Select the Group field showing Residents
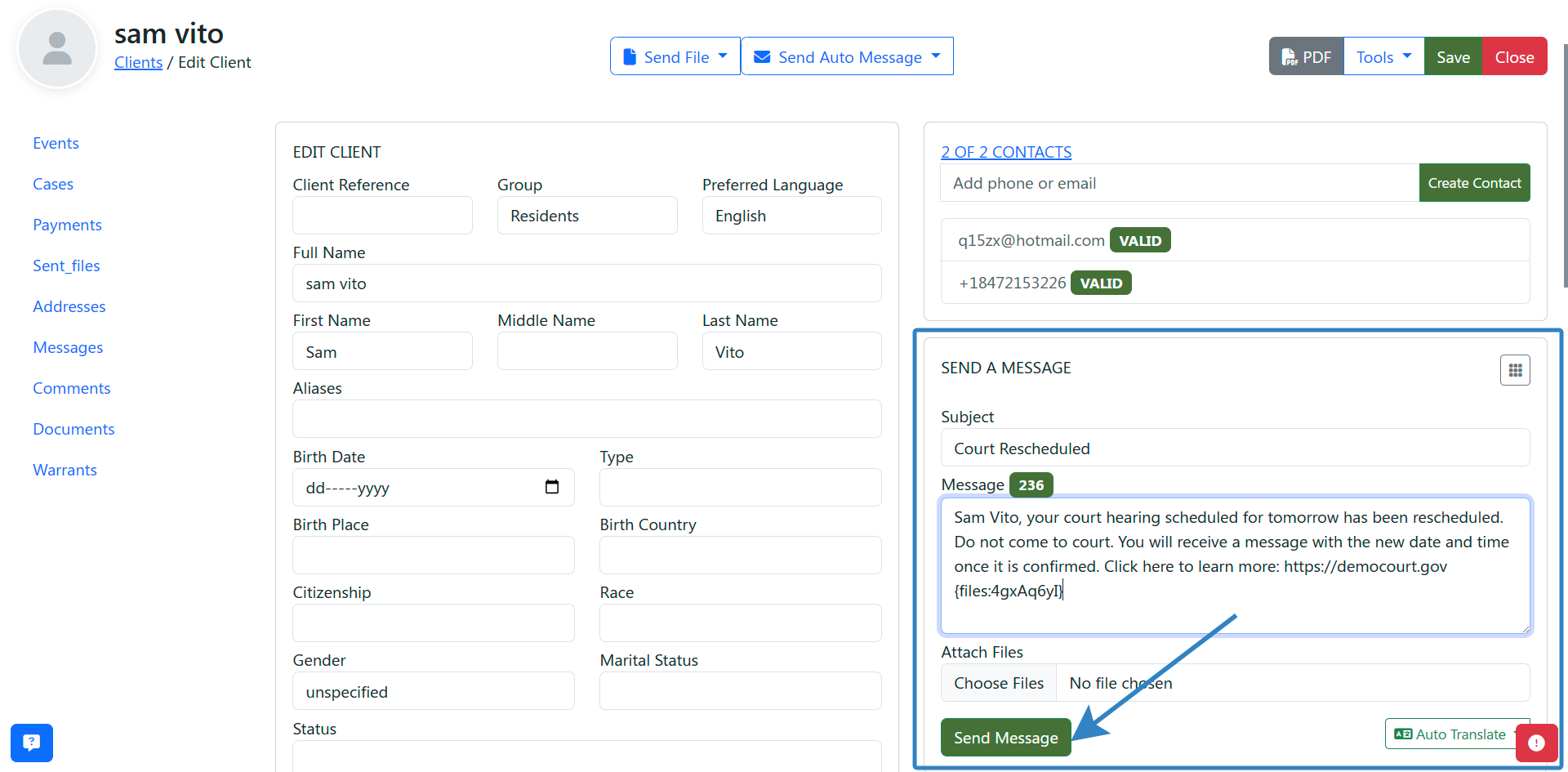Viewport: 1568px width, 772px height. tap(587, 216)
